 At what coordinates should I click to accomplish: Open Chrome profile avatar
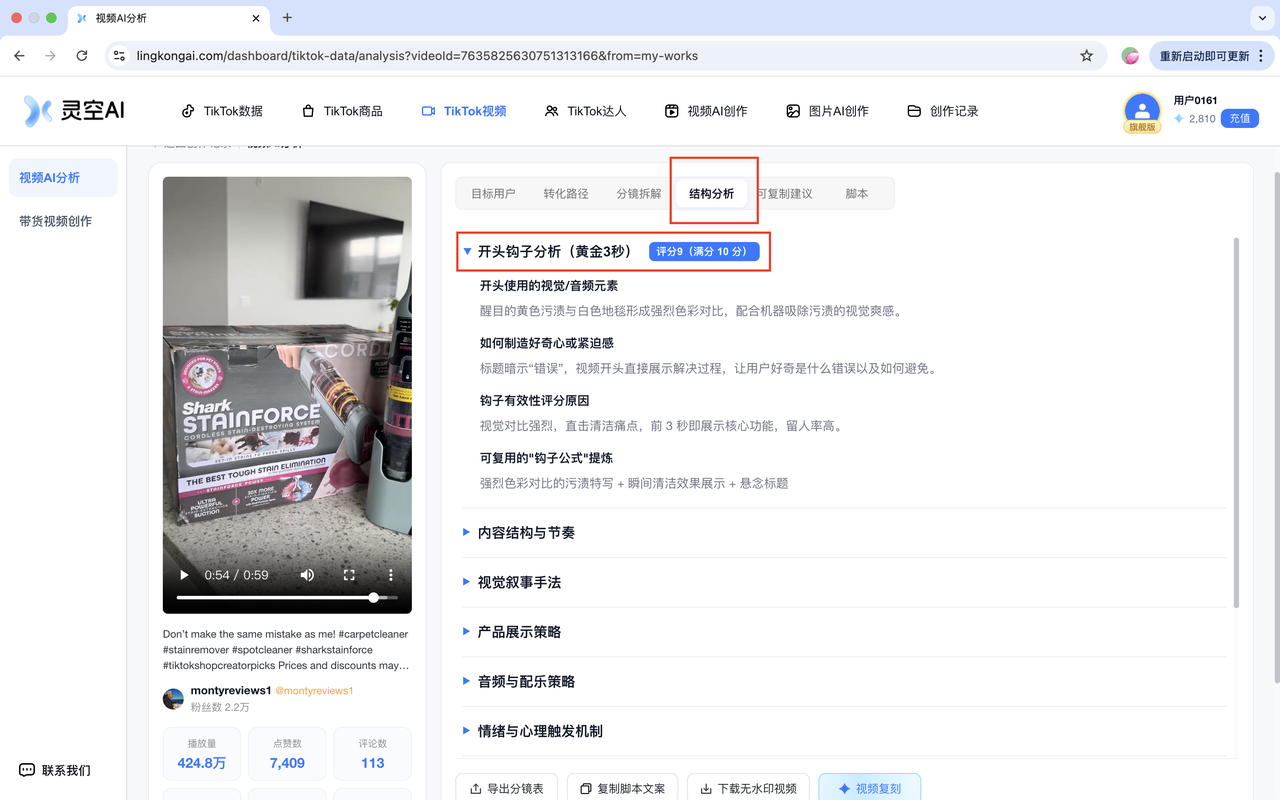tap(1130, 56)
